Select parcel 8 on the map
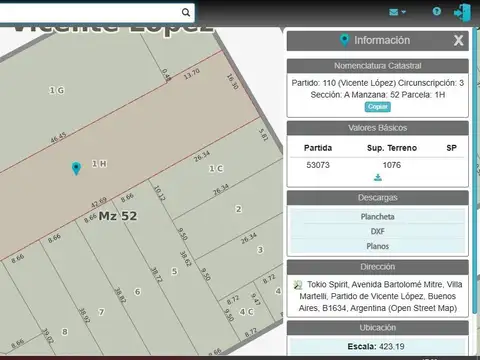This screenshot has height=360, width=480. pos(65,332)
